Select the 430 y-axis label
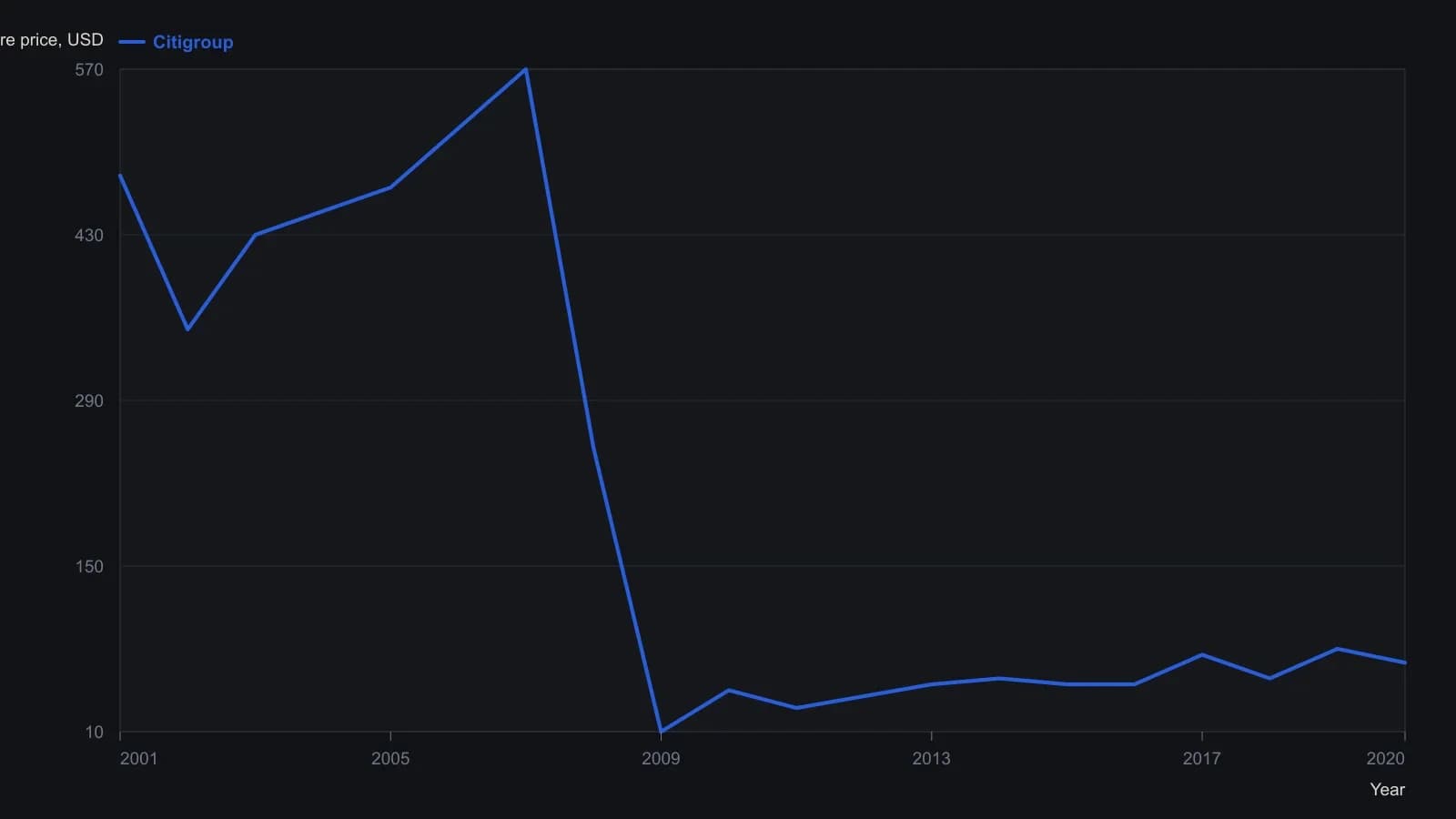This screenshot has width=1456, height=819. [89, 236]
